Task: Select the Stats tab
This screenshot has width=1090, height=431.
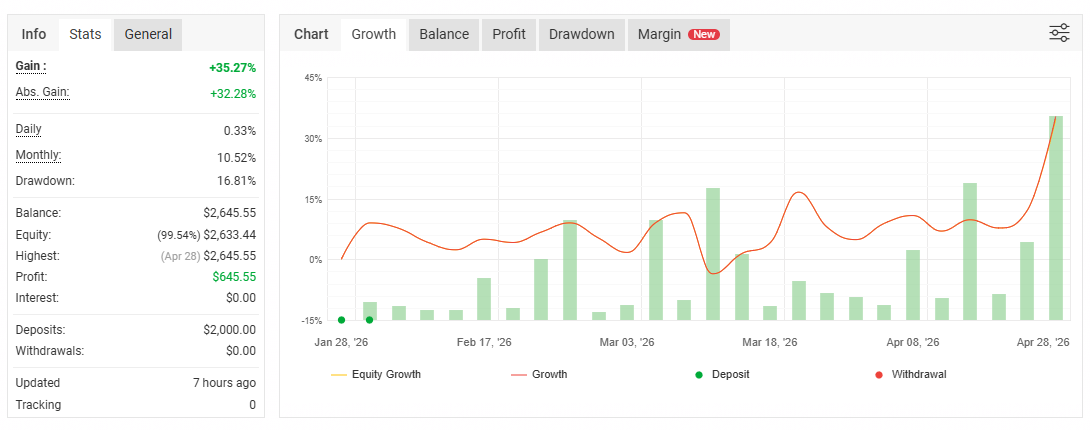Action: point(86,34)
